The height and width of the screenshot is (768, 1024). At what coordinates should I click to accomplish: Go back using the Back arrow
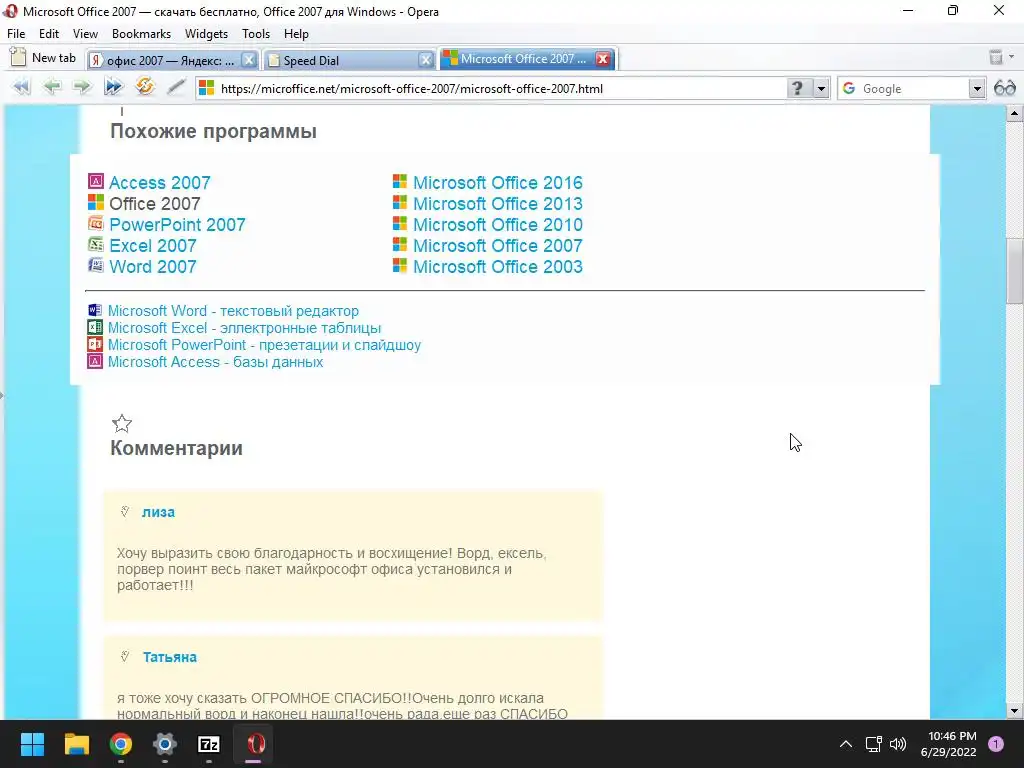point(52,87)
